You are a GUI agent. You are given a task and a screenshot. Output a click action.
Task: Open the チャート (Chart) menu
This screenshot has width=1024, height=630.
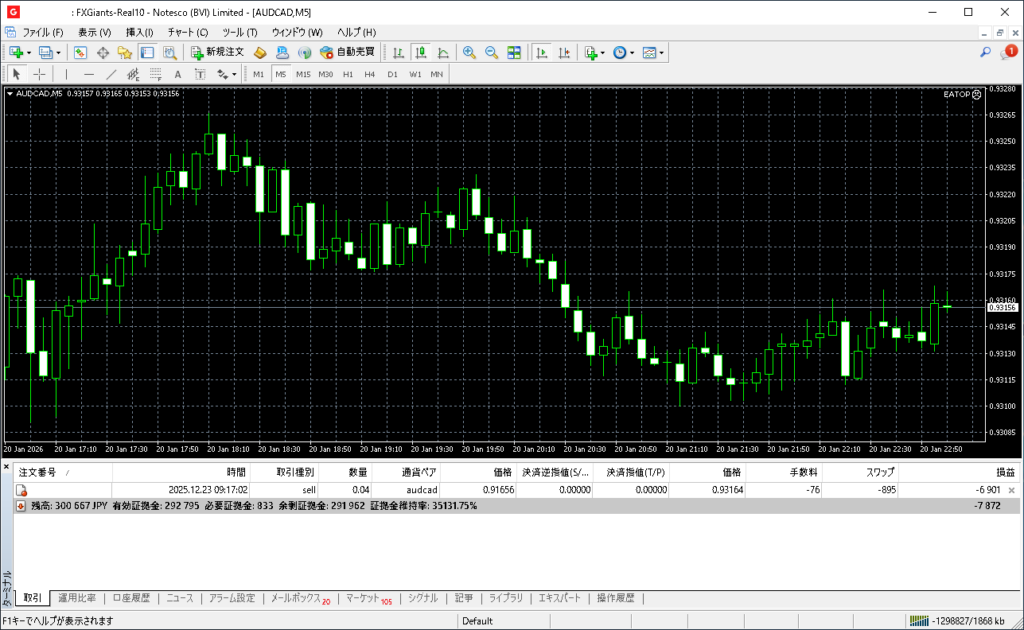[x=187, y=32]
